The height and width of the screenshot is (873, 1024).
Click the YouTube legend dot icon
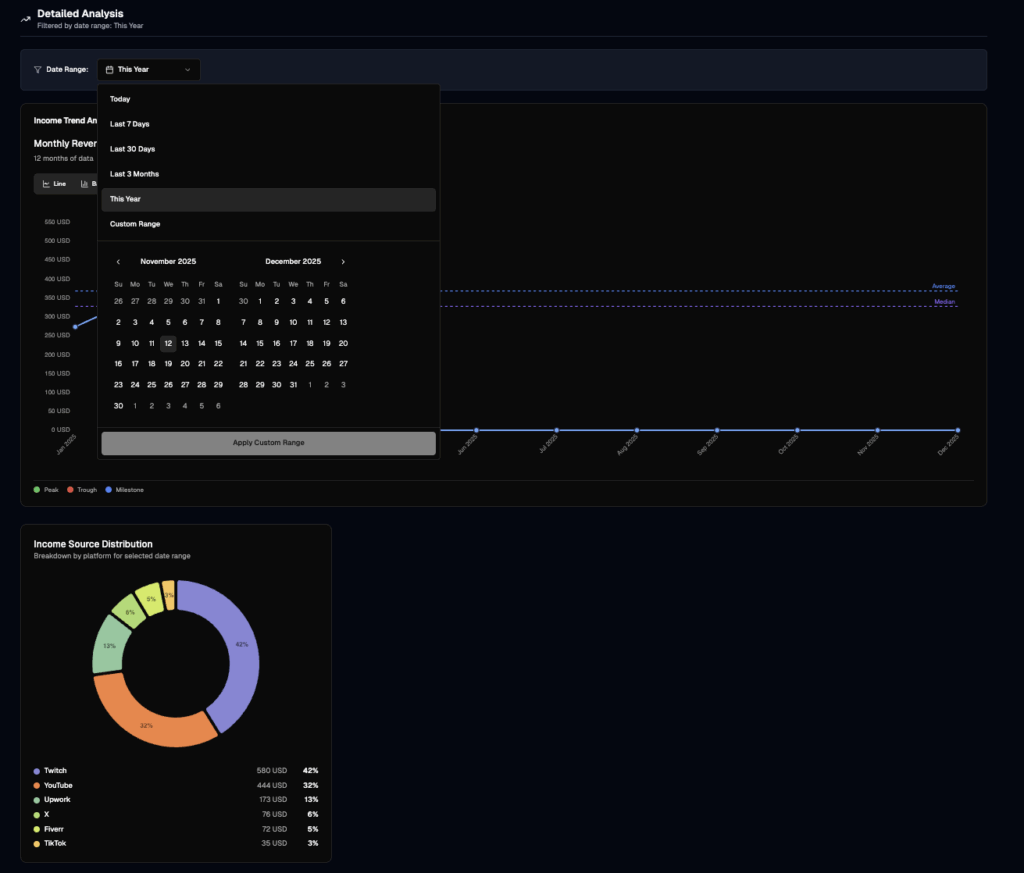click(37, 785)
